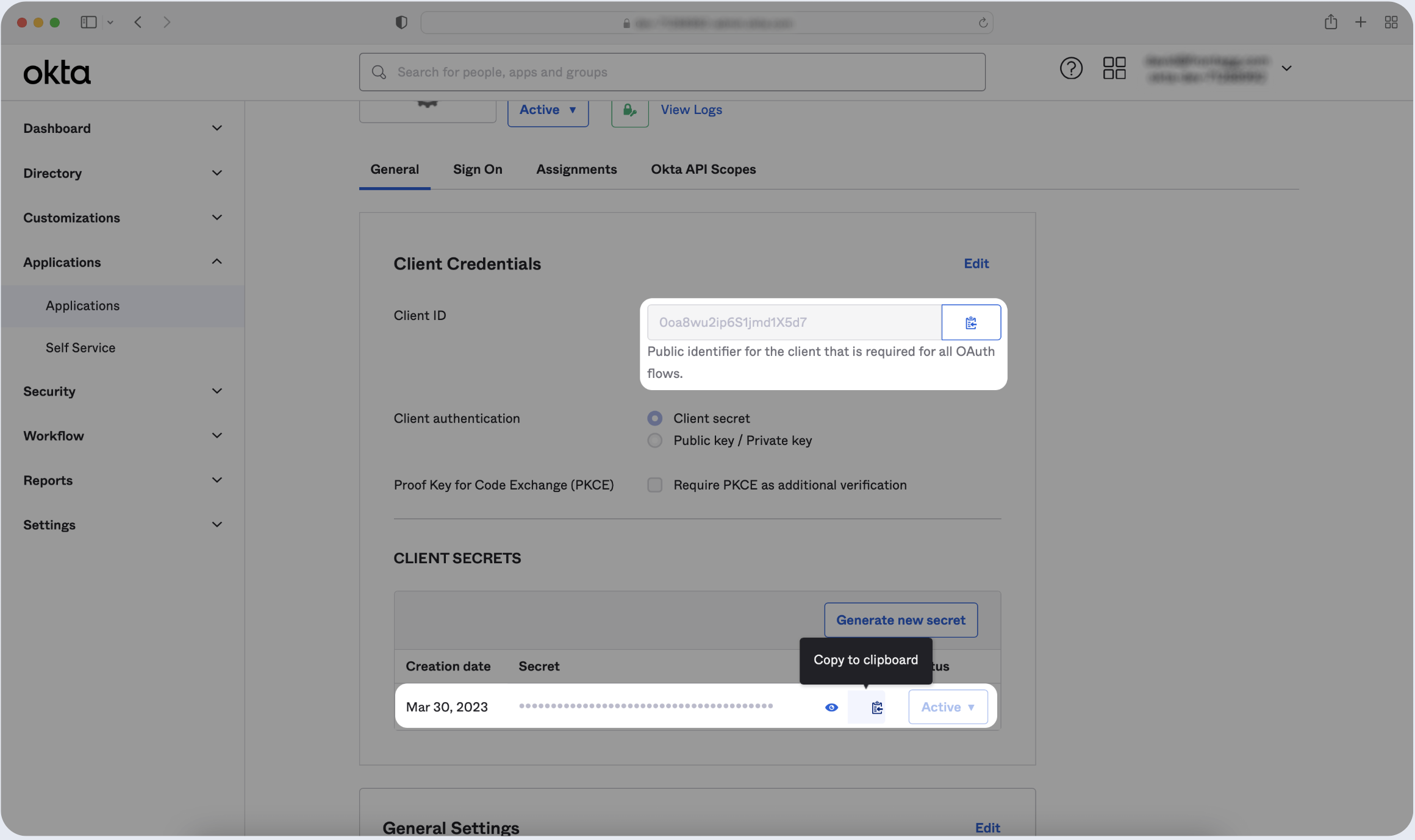Click the green lock icon beside View Logs
Image resolution: width=1415 pixels, height=840 pixels.
[x=629, y=110]
